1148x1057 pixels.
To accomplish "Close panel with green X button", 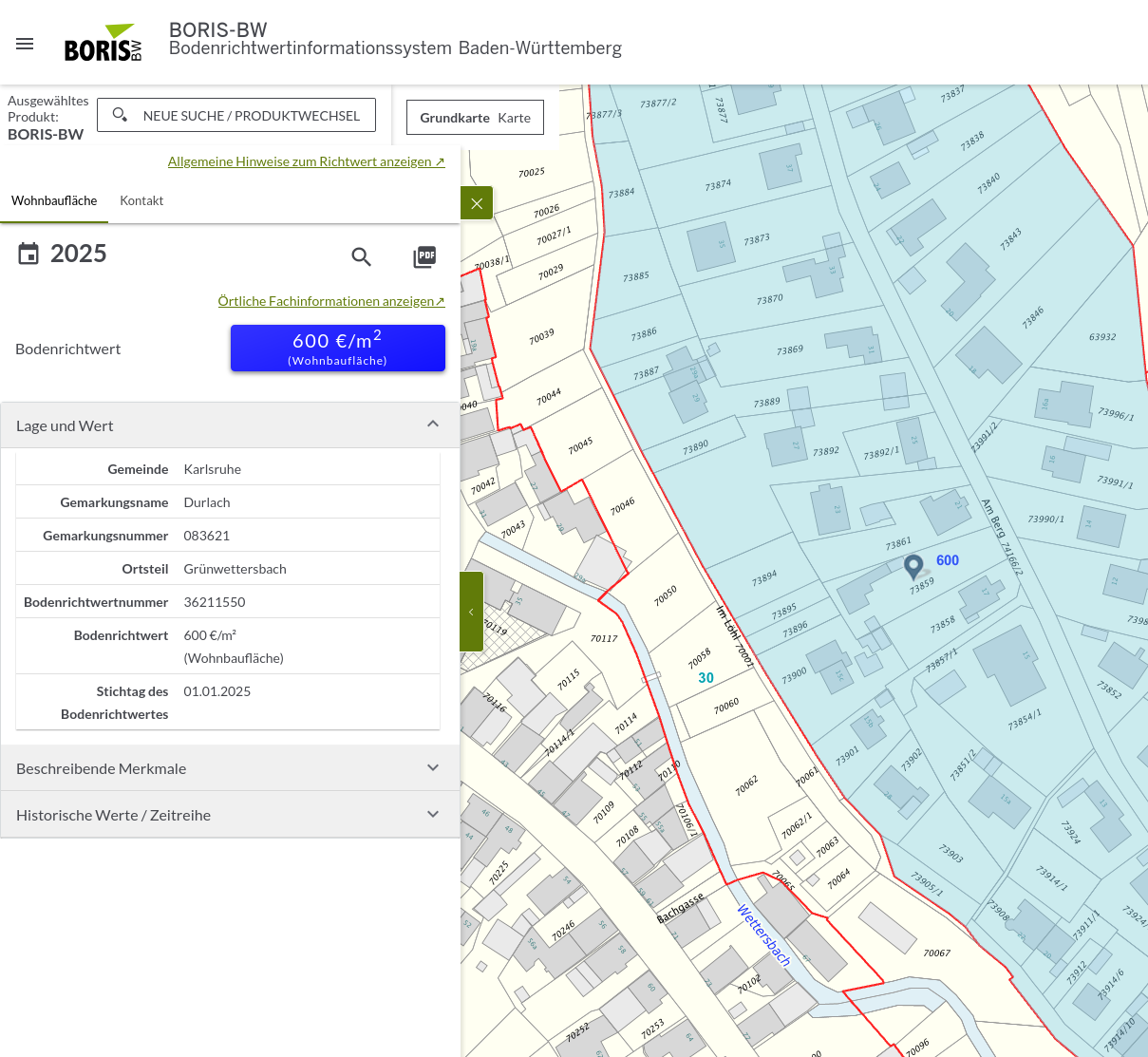I will 477,203.
